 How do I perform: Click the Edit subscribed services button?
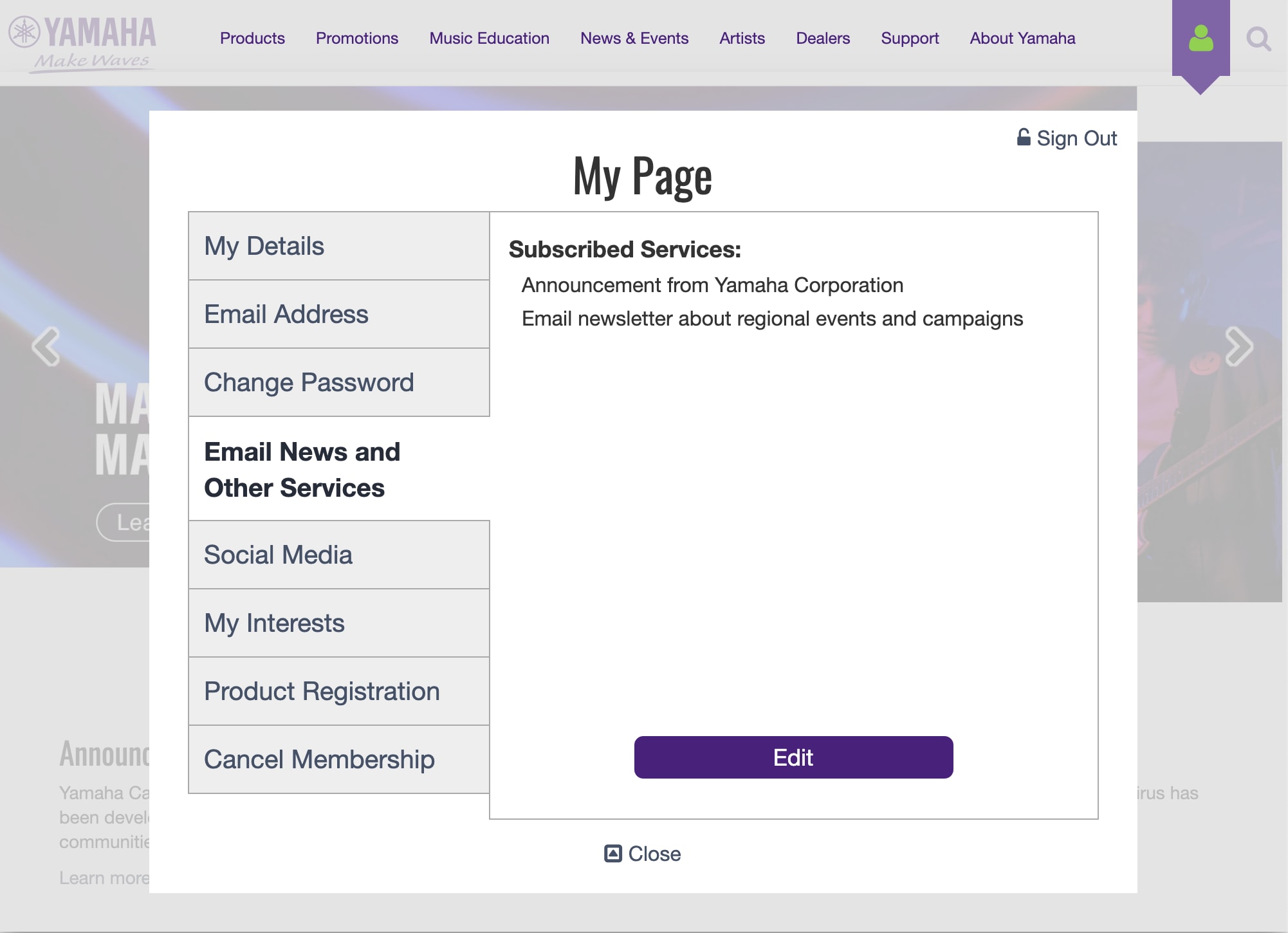point(794,757)
